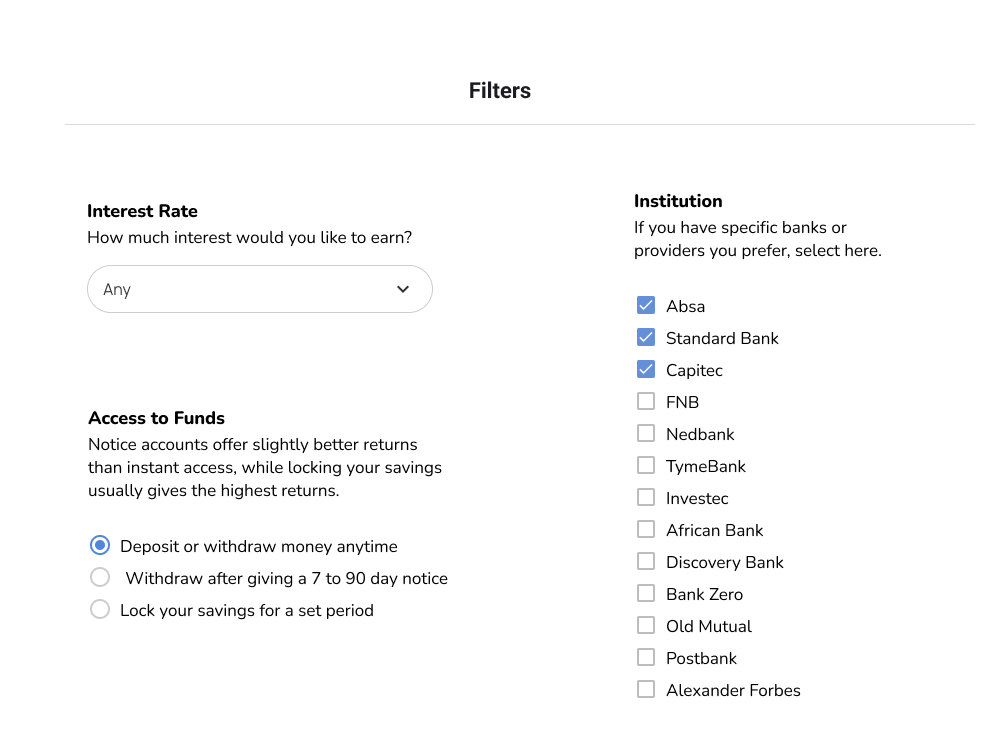Enable the Nedbank filter checkbox
Image resolution: width=1000 pixels, height=750 pixels.
[x=646, y=433]
